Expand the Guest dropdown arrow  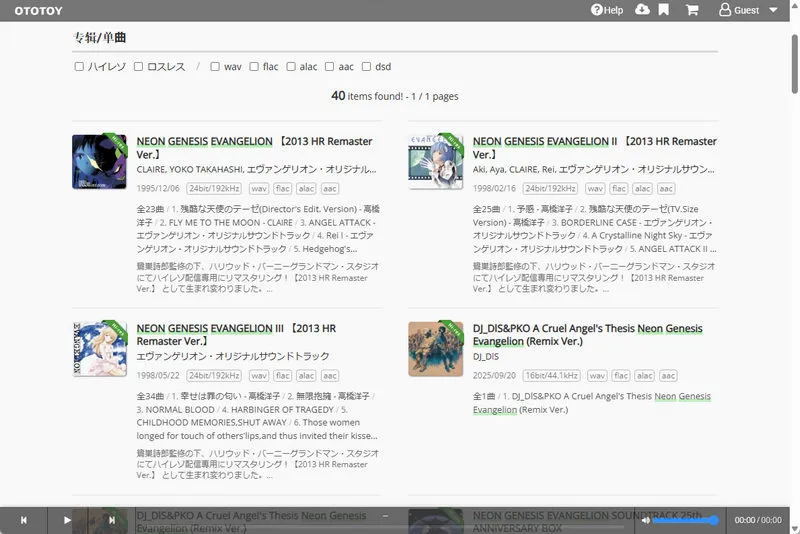(x=773, y=10)
